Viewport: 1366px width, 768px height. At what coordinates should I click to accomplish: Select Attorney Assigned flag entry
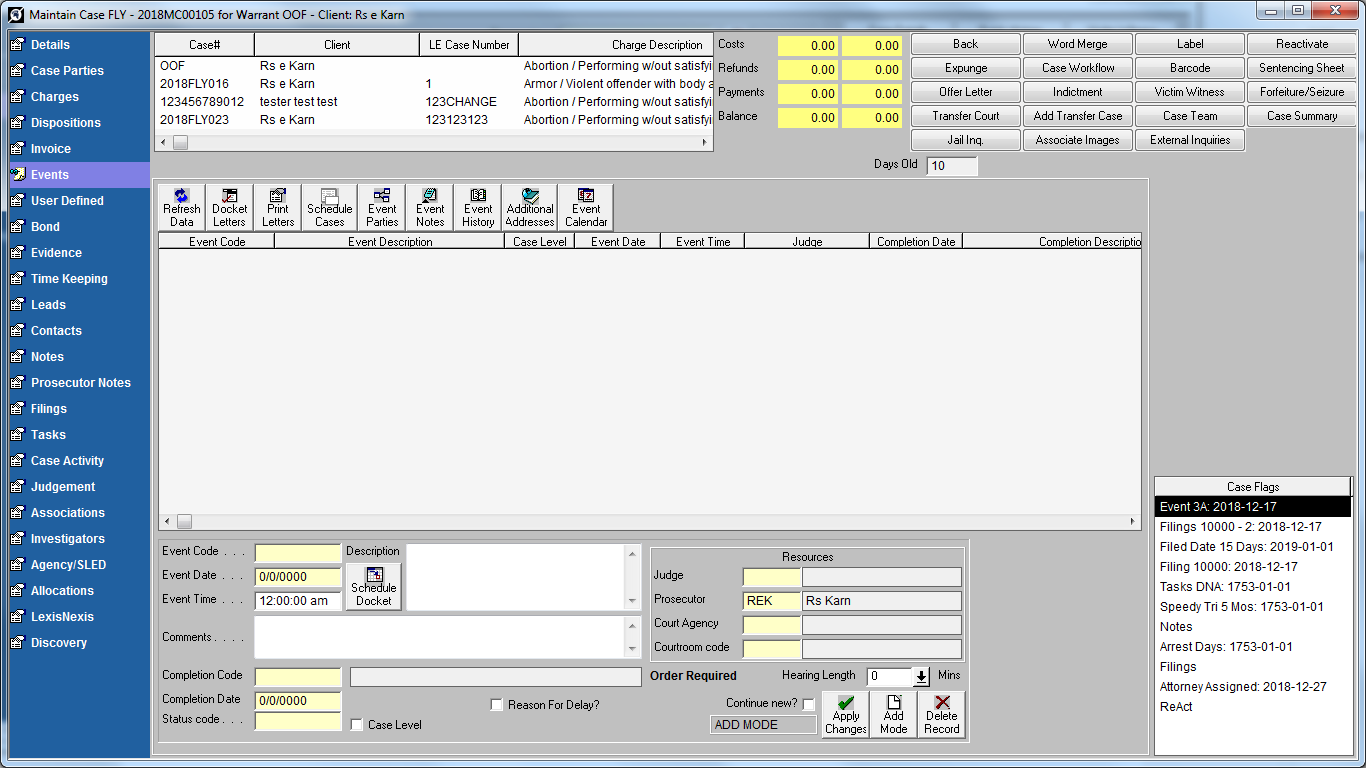(x=1253, y=687)
